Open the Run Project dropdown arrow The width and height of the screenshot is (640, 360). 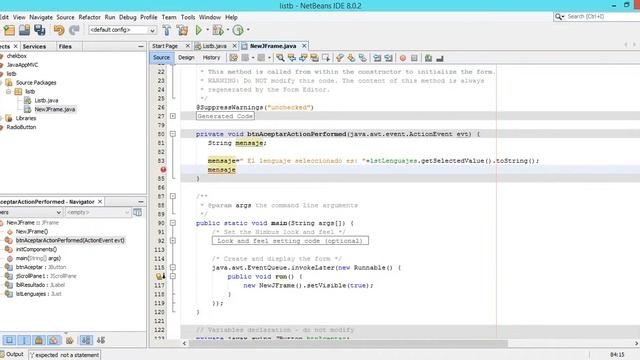coord(207,30)
